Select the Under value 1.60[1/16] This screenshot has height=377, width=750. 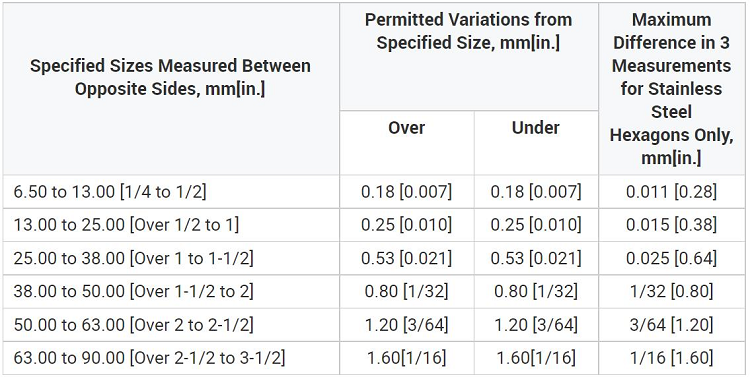(536, 358)
